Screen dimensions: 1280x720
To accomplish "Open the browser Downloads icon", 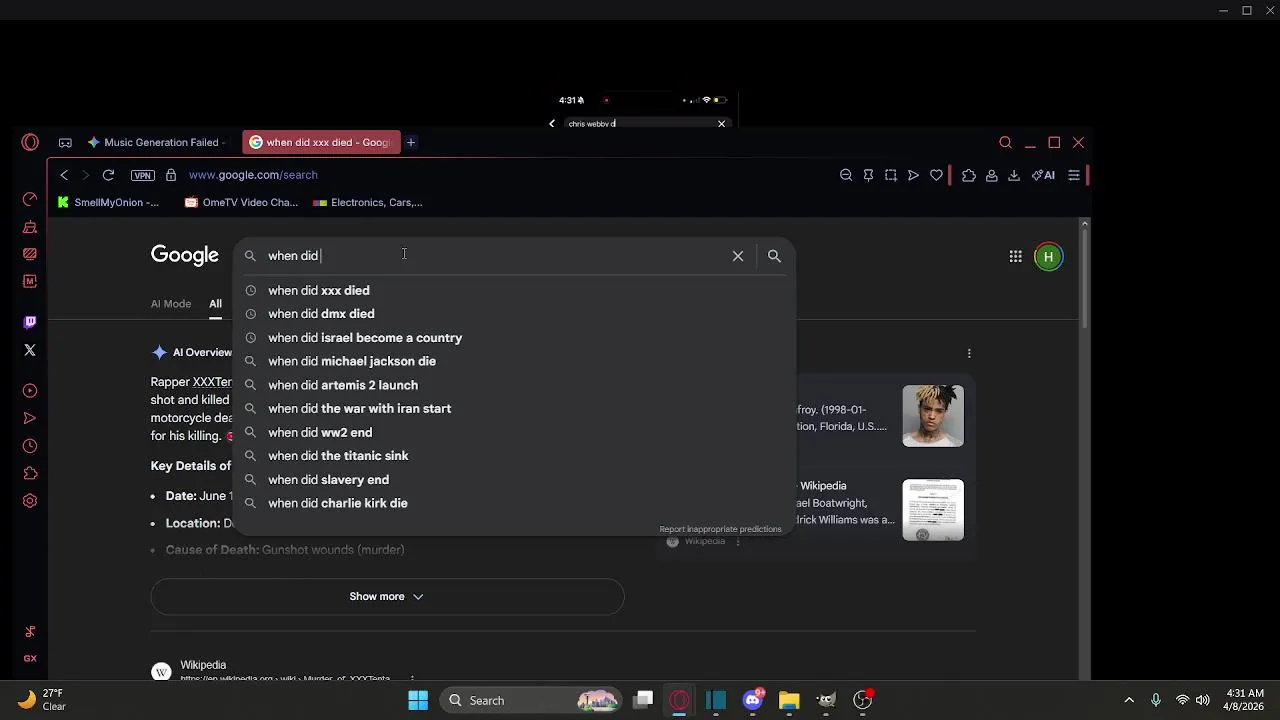I will (1013, 175).
